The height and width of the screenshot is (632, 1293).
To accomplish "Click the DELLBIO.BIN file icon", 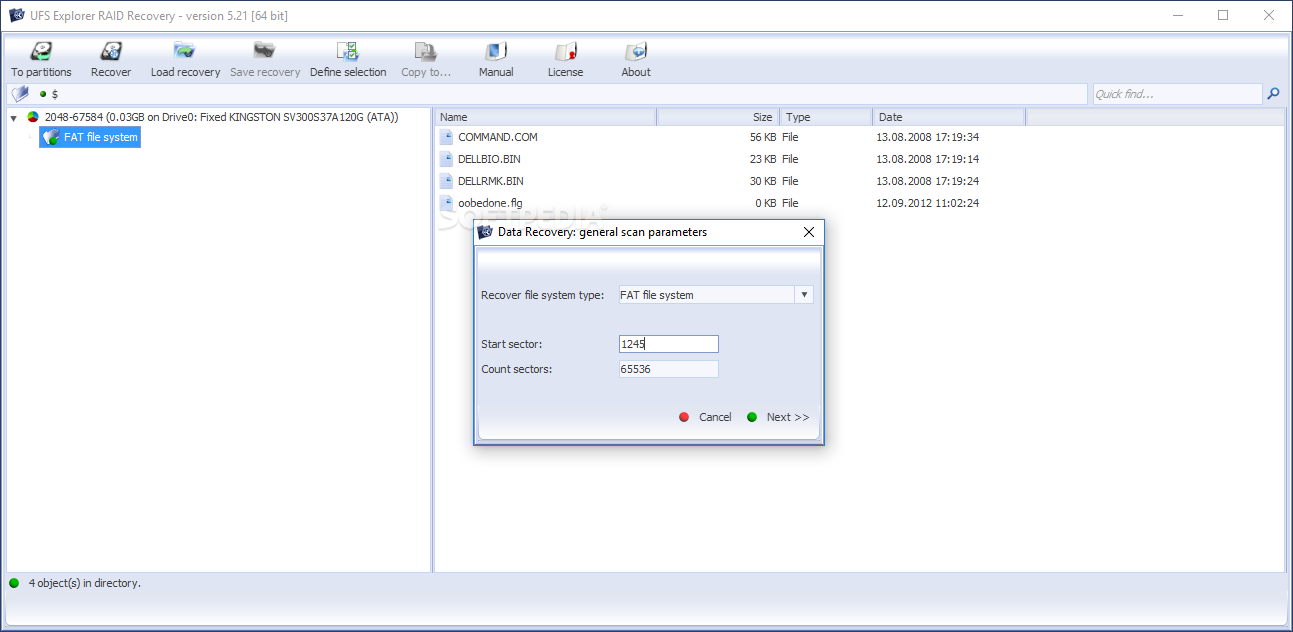I will (446, 159).
